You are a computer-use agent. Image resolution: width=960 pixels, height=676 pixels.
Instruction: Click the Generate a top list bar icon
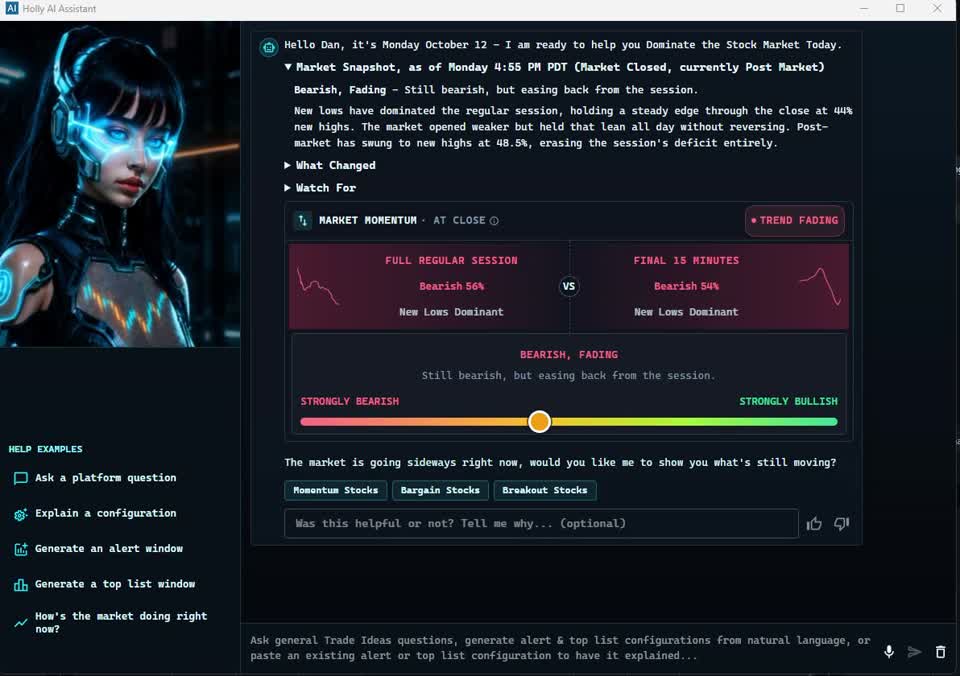[x=20, y=585]
